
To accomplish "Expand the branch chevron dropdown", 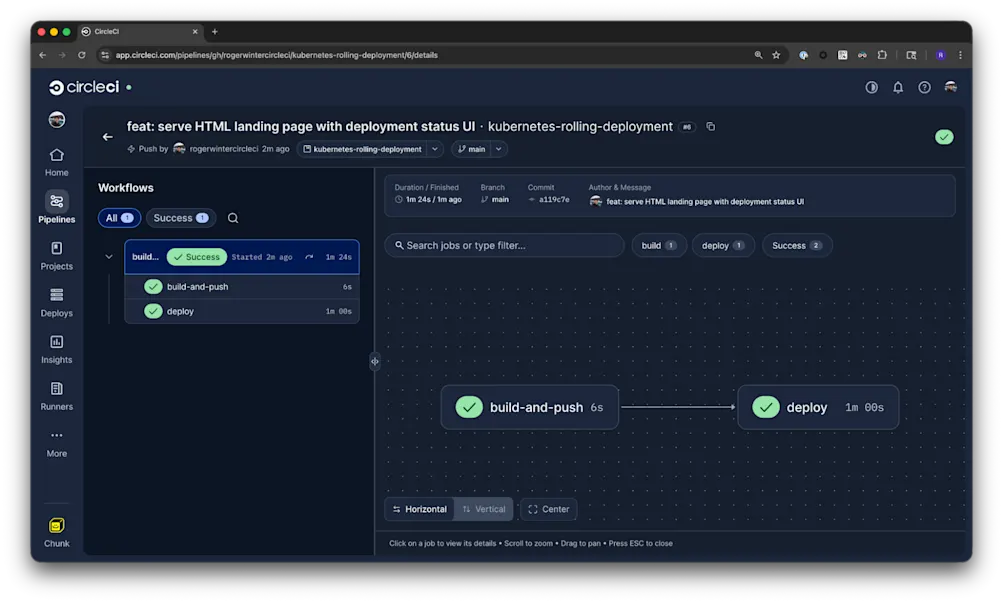I will (x=499, y=149).
